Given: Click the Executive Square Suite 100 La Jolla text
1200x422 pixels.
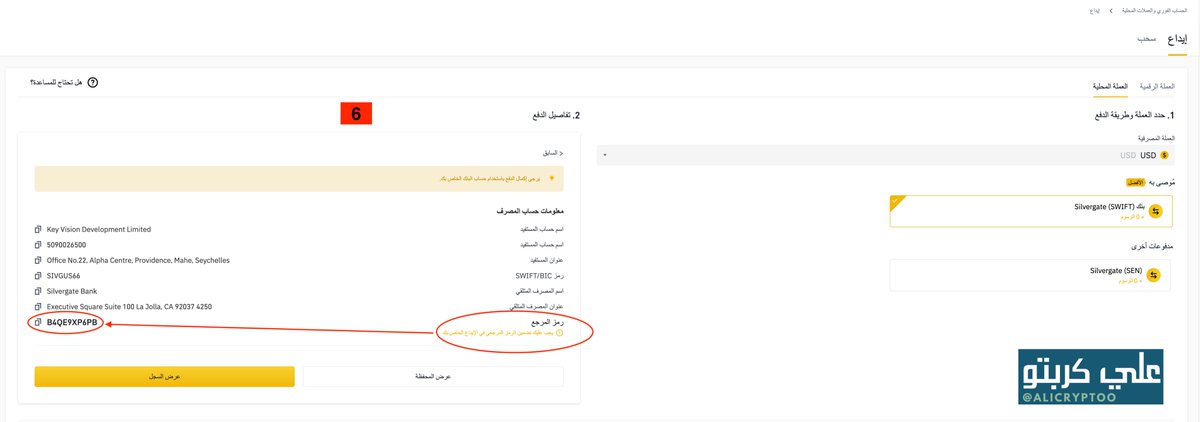Looking at the screenshot, I should tap(129, 306).
